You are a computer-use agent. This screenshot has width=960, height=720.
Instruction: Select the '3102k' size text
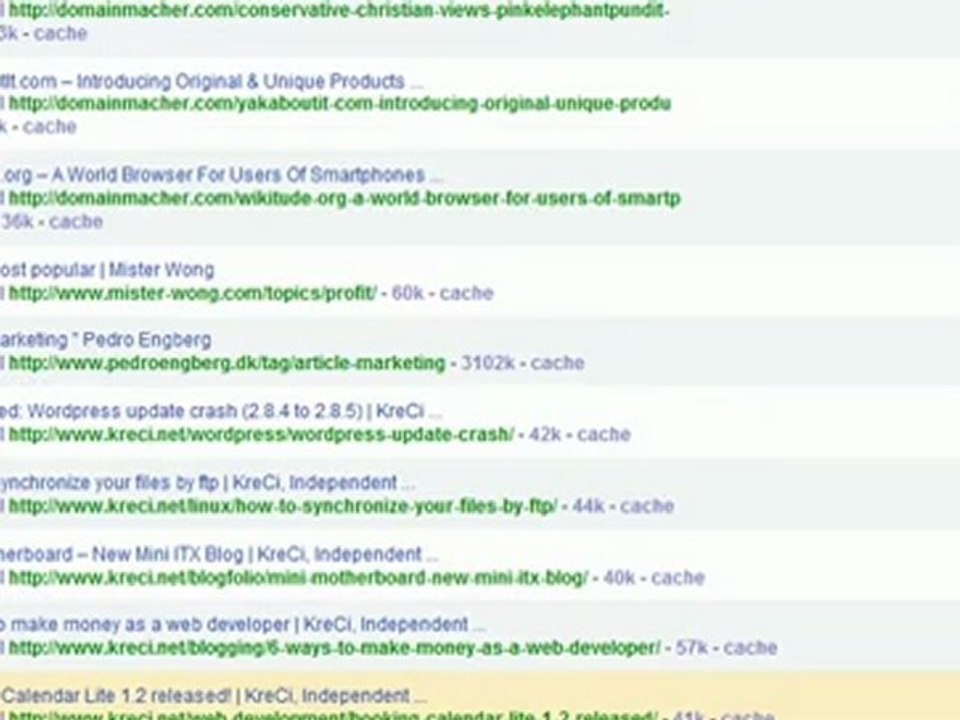(487, 363)
